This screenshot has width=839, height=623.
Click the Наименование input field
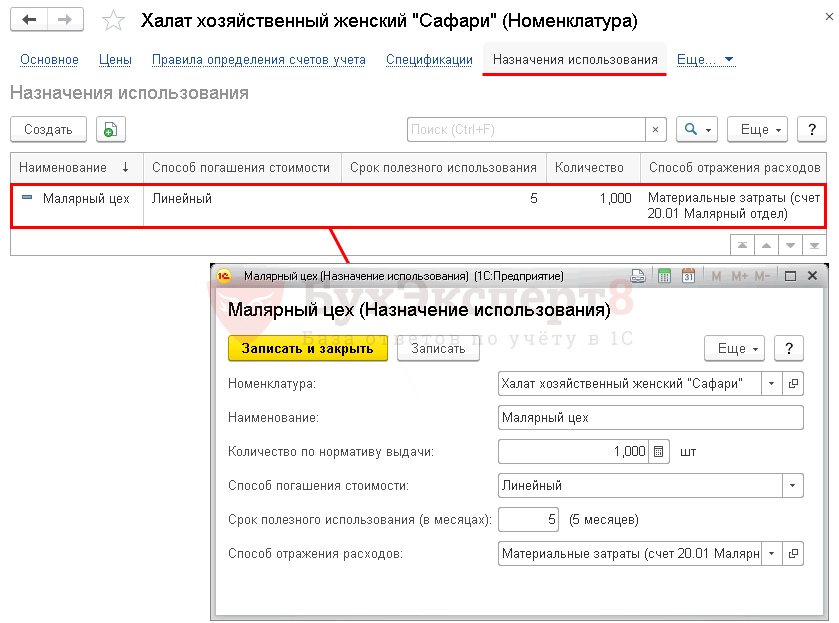[650, 417]
